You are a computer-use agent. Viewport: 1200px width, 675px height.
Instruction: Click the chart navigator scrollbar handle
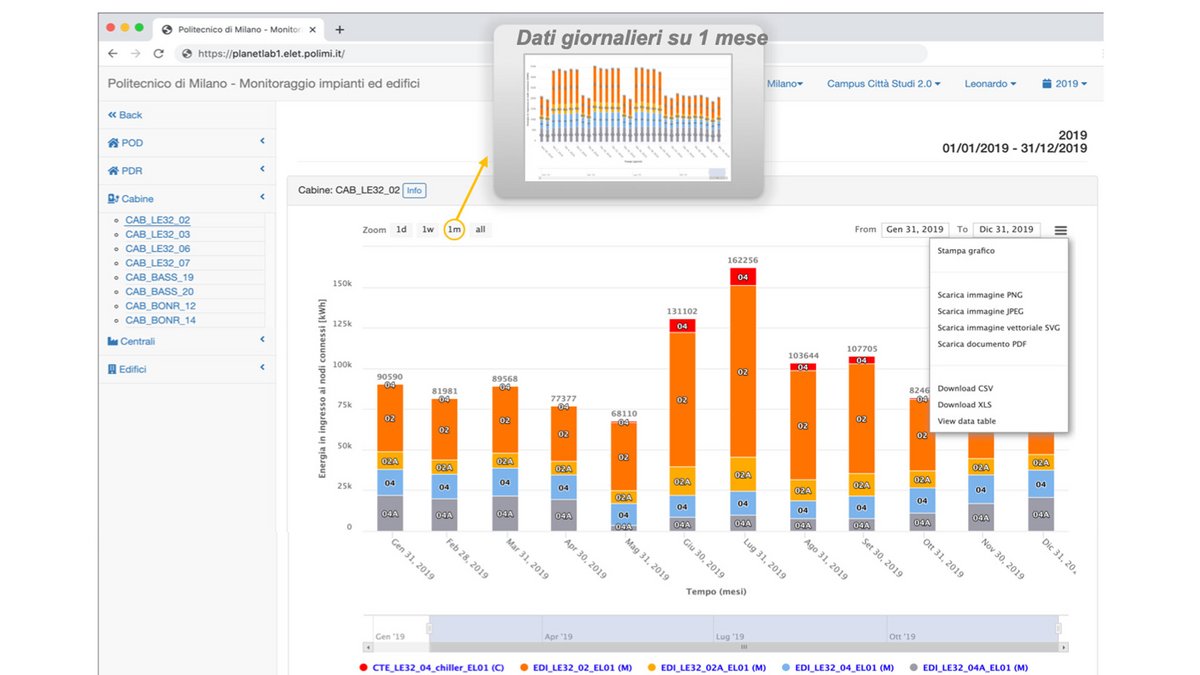pyautogui.click(x=743, y=648)
